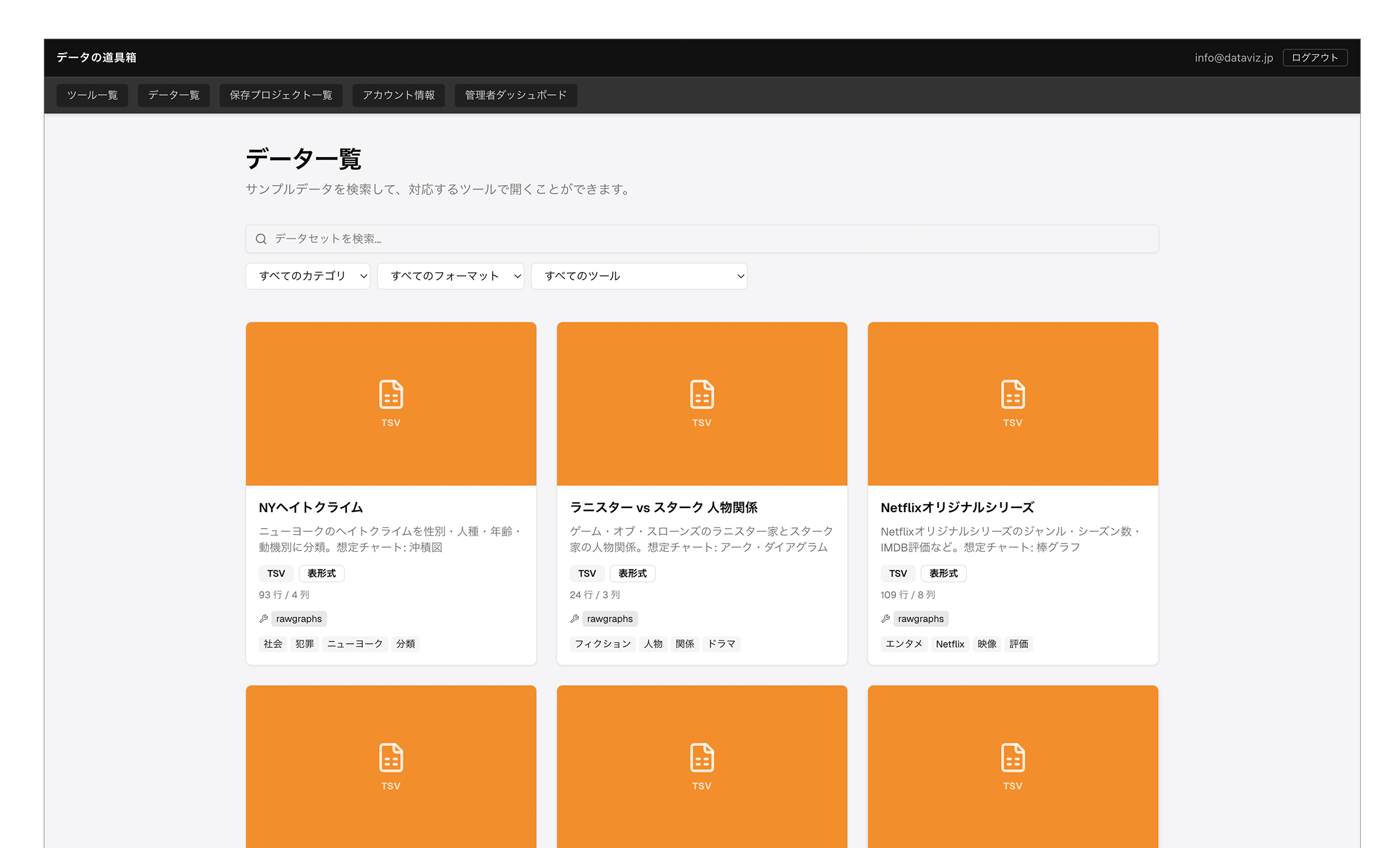Open the すべてのフォーマット dropdown
Screen dimensions: 1400x848
(x=450, y=276)
